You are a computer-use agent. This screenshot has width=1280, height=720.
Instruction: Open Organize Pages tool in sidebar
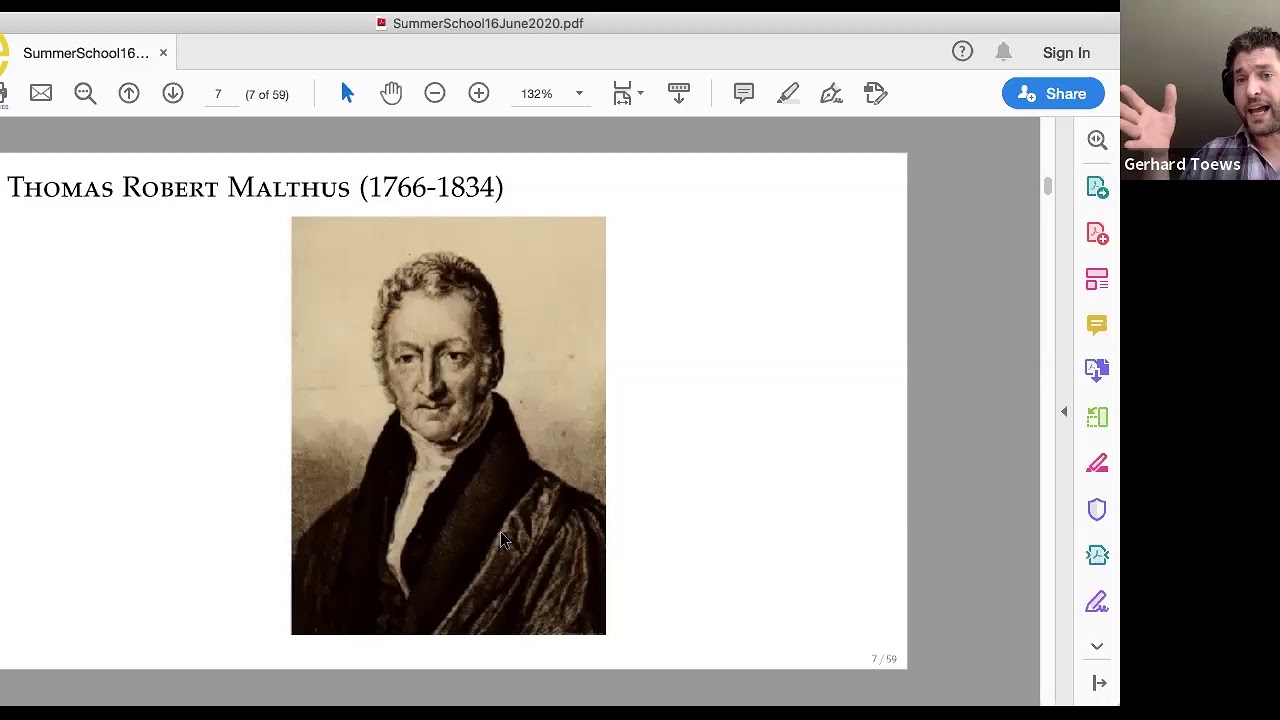pyautogui.click(x=1097, y=279)
